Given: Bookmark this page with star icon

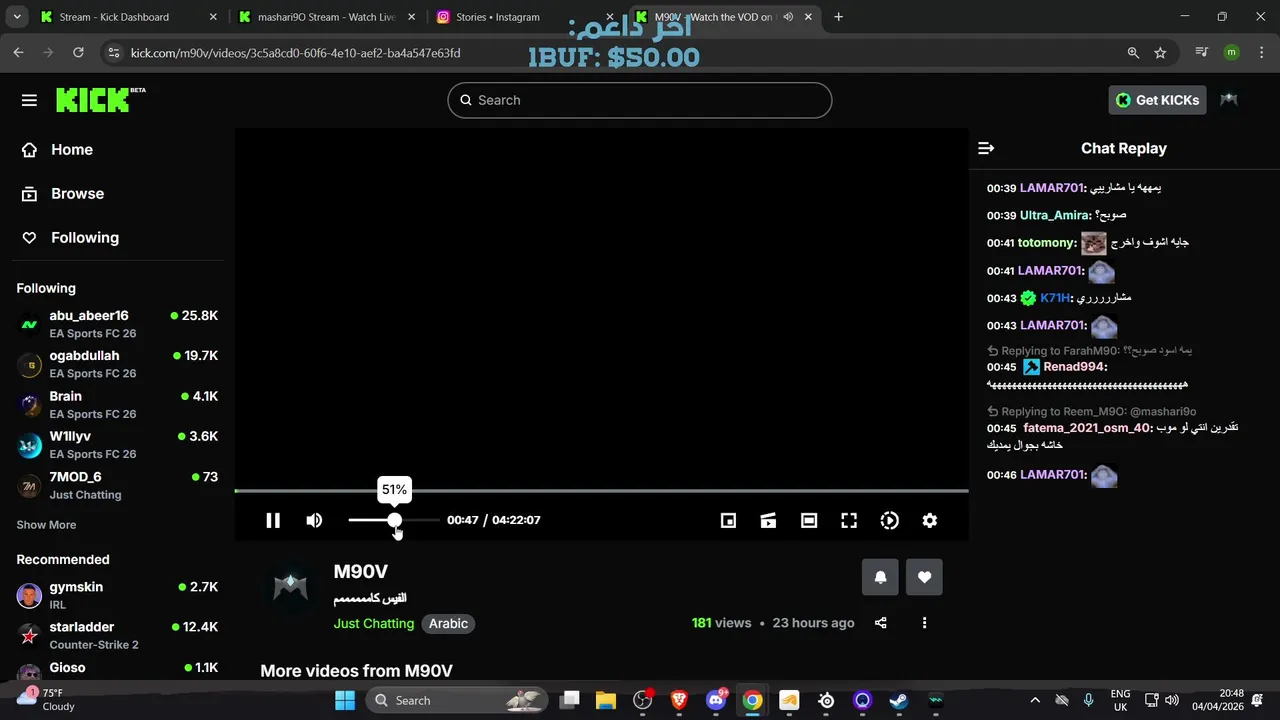Looking at the screenshot, I should tap(1160, 53).
